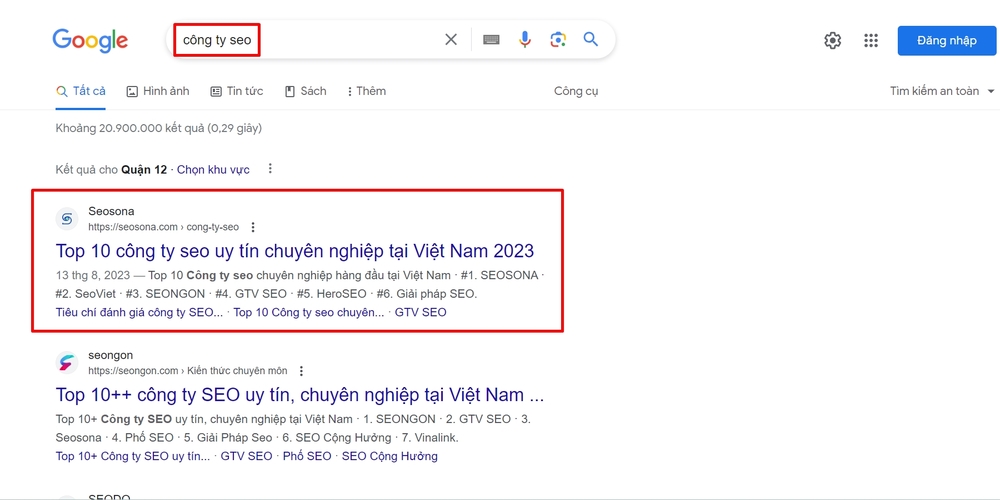
Task: Open the Google logo homepage link
Action: pyautogui.click(x=90, y=40)
